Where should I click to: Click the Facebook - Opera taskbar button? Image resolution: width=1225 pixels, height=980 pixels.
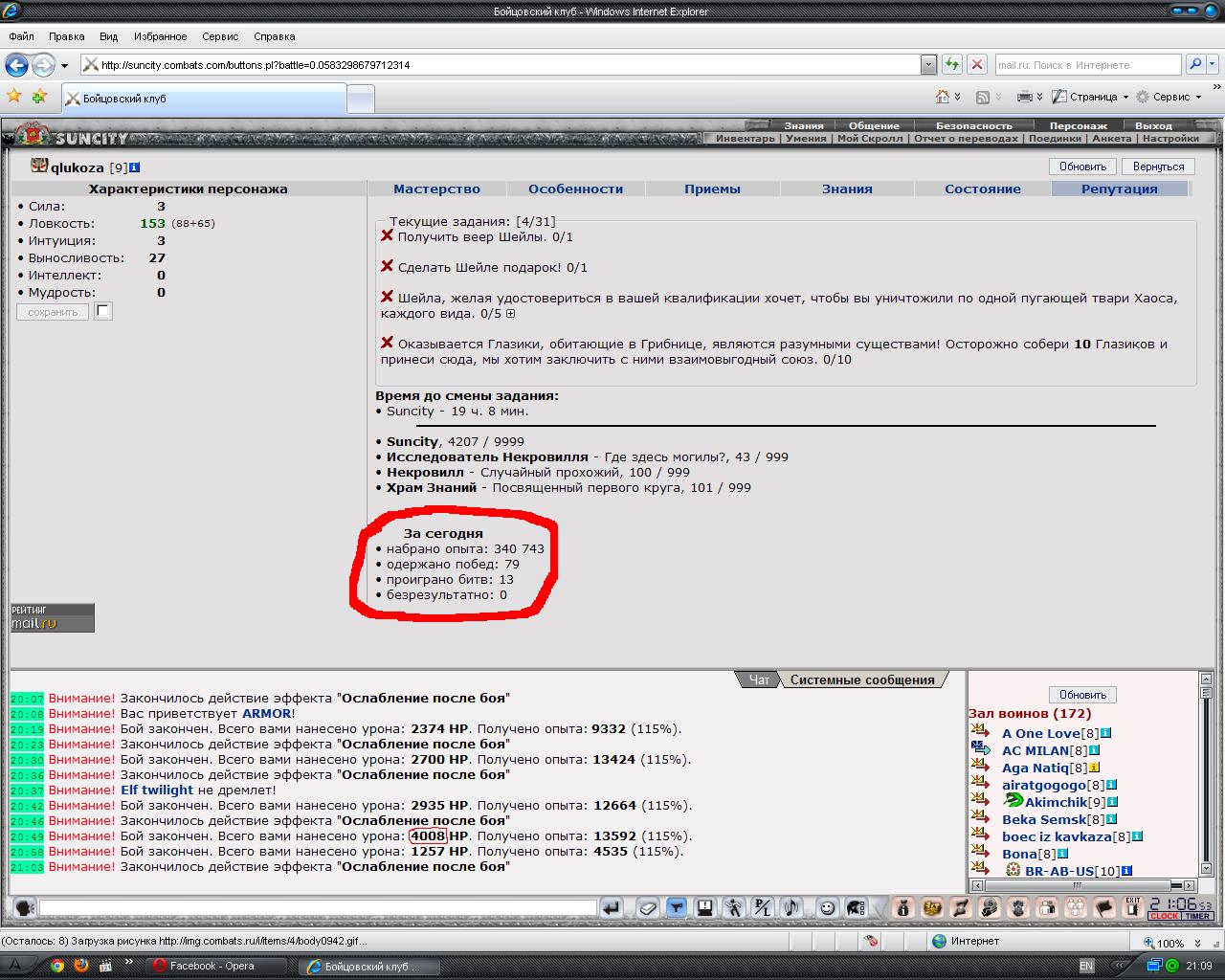tap(218, 966)
